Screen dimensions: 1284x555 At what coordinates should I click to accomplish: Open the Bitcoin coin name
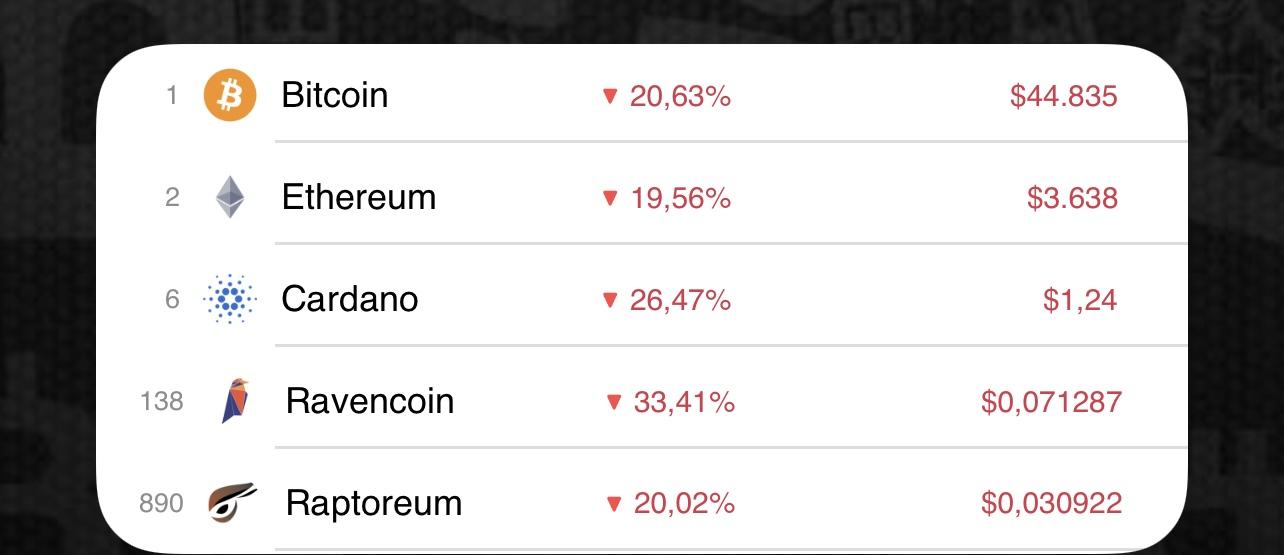coord(335,96)
